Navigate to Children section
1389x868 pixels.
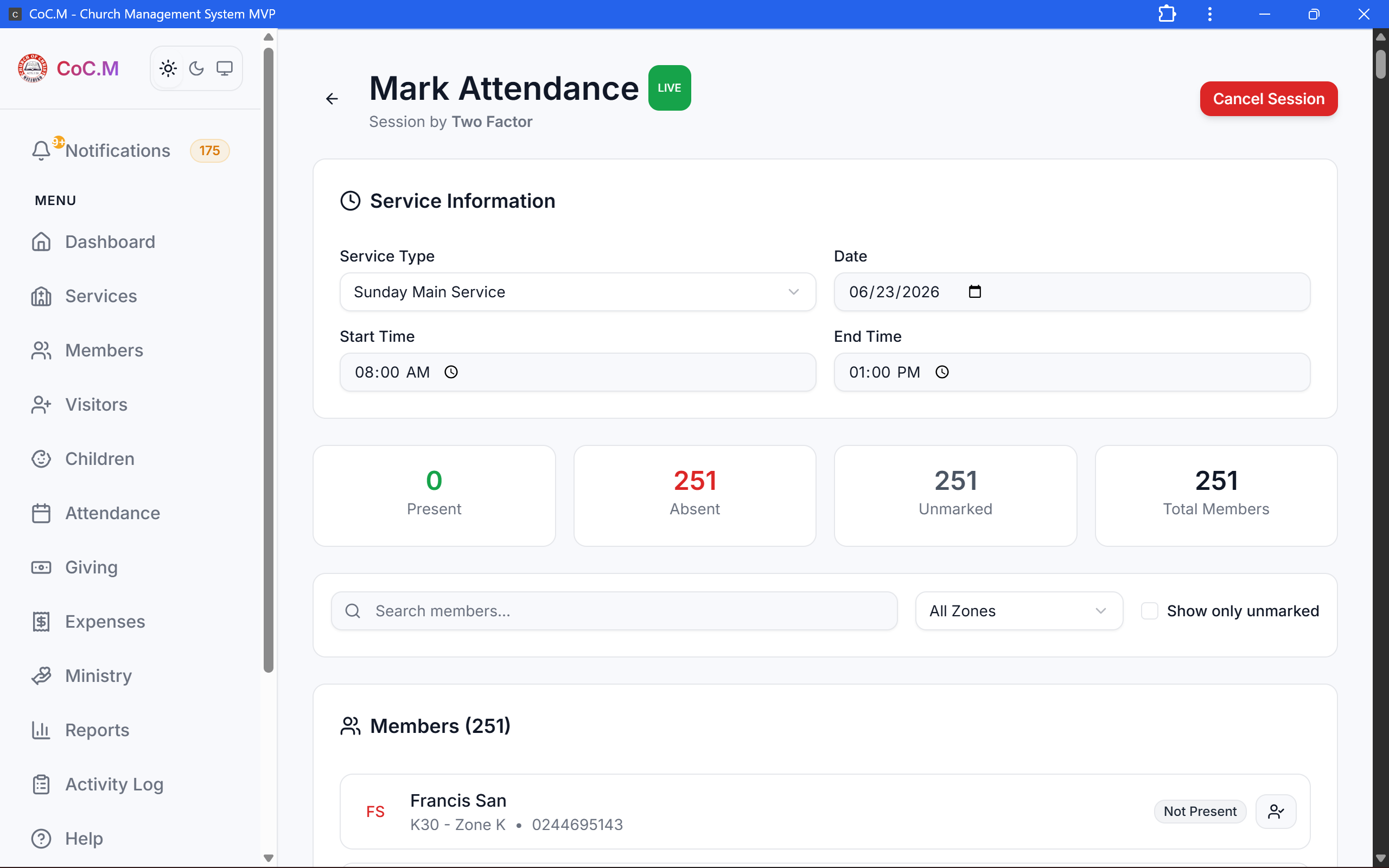point(99,459)
